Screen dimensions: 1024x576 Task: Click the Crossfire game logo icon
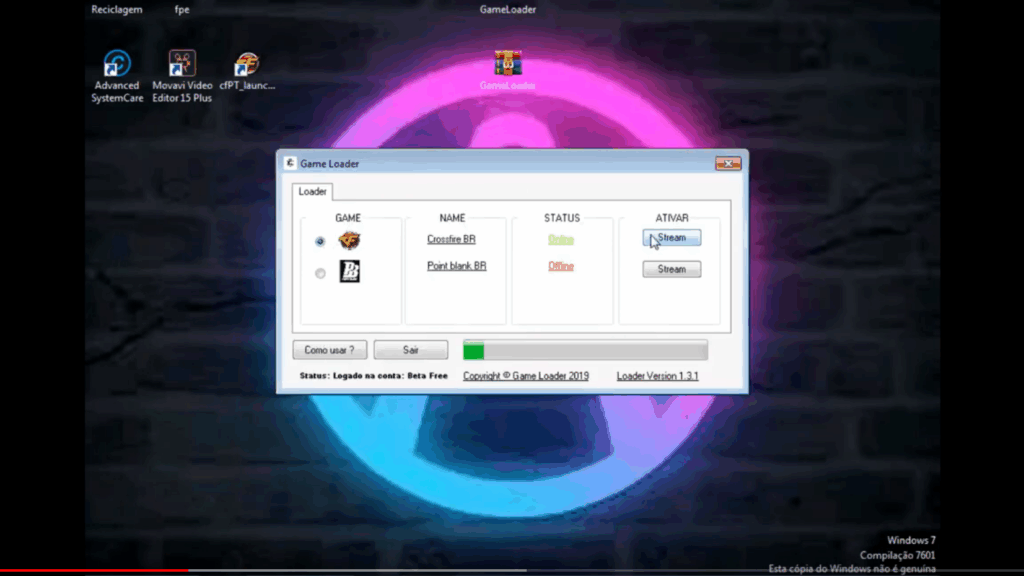pos(349,241)
